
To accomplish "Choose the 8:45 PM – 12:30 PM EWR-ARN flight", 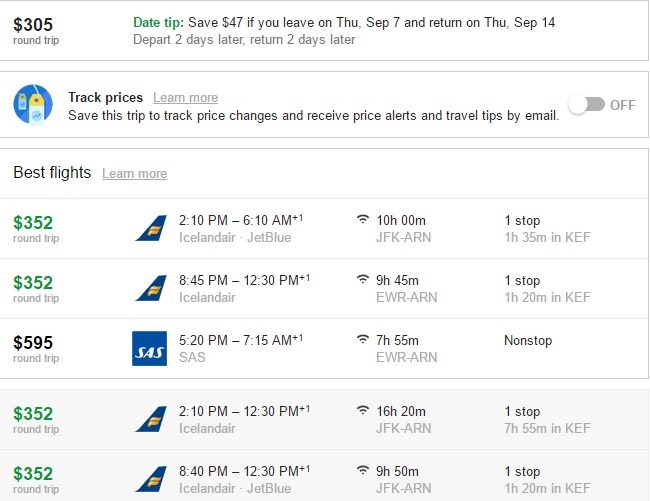I will coord(324,289).
